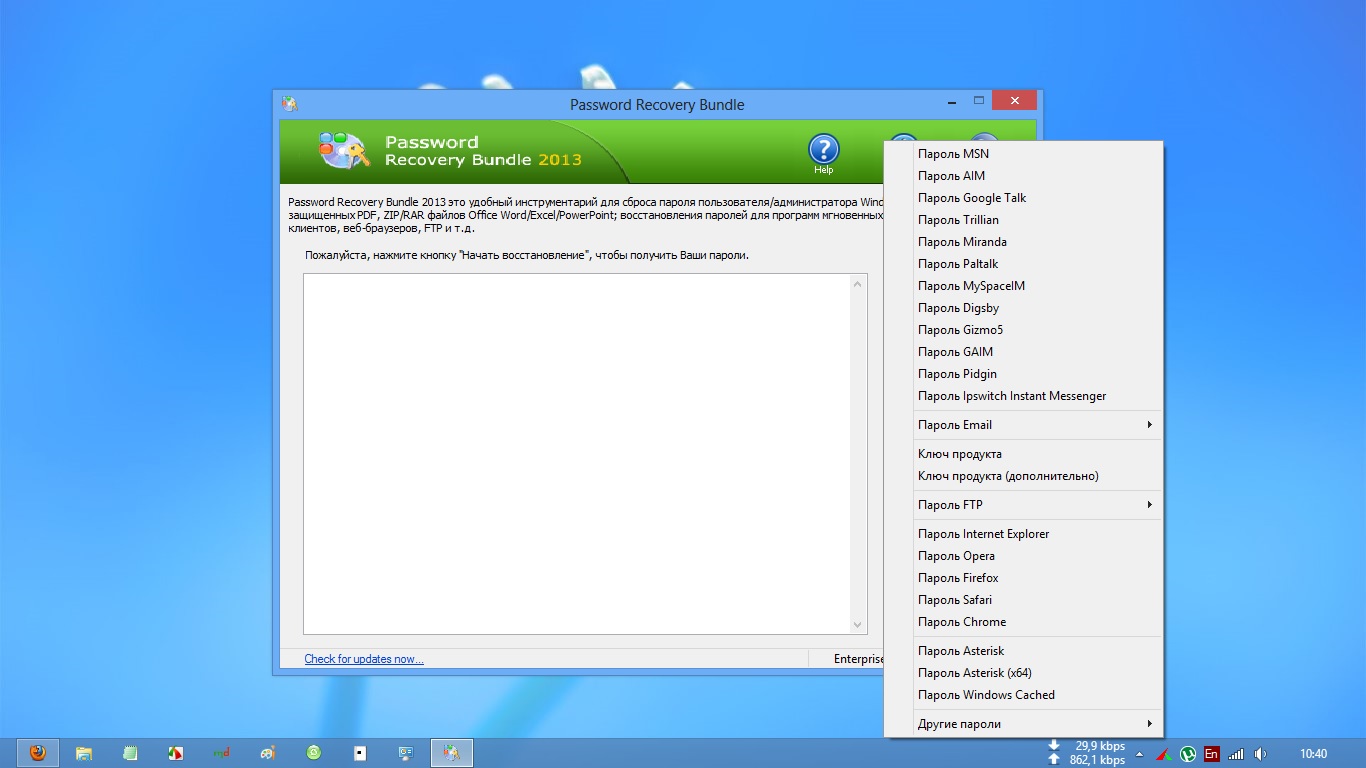Open the paint palette app in taskbar
Image resolution: width=1366 pixels, height=768 pixels.
coord(267,753)
